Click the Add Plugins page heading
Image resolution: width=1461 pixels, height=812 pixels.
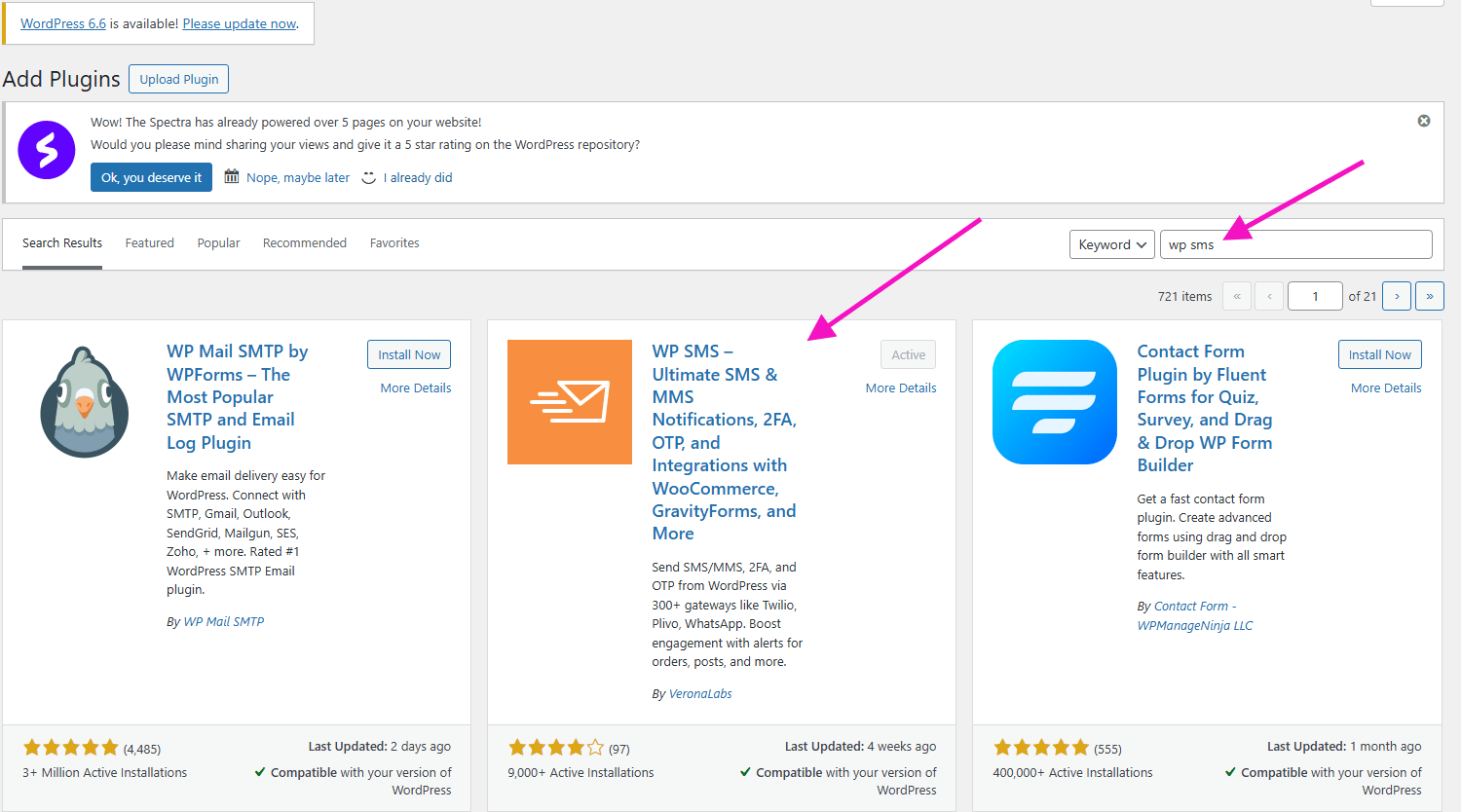(61, 79)
